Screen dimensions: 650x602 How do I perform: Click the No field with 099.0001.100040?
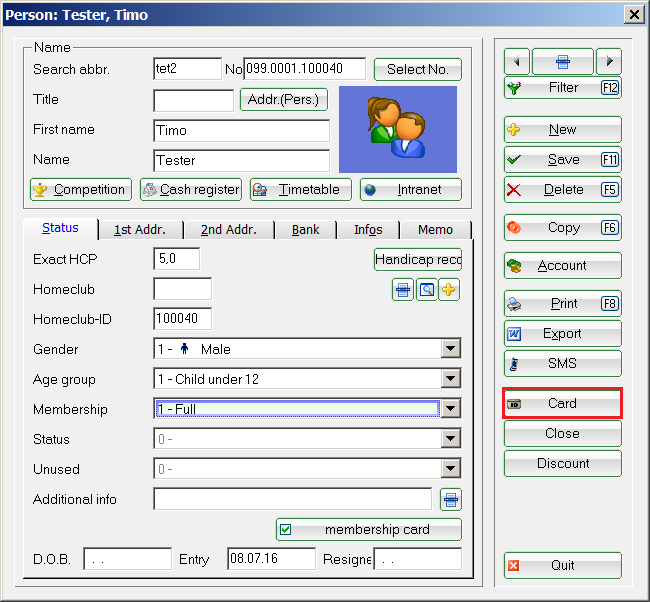click(x=305, y=68)
